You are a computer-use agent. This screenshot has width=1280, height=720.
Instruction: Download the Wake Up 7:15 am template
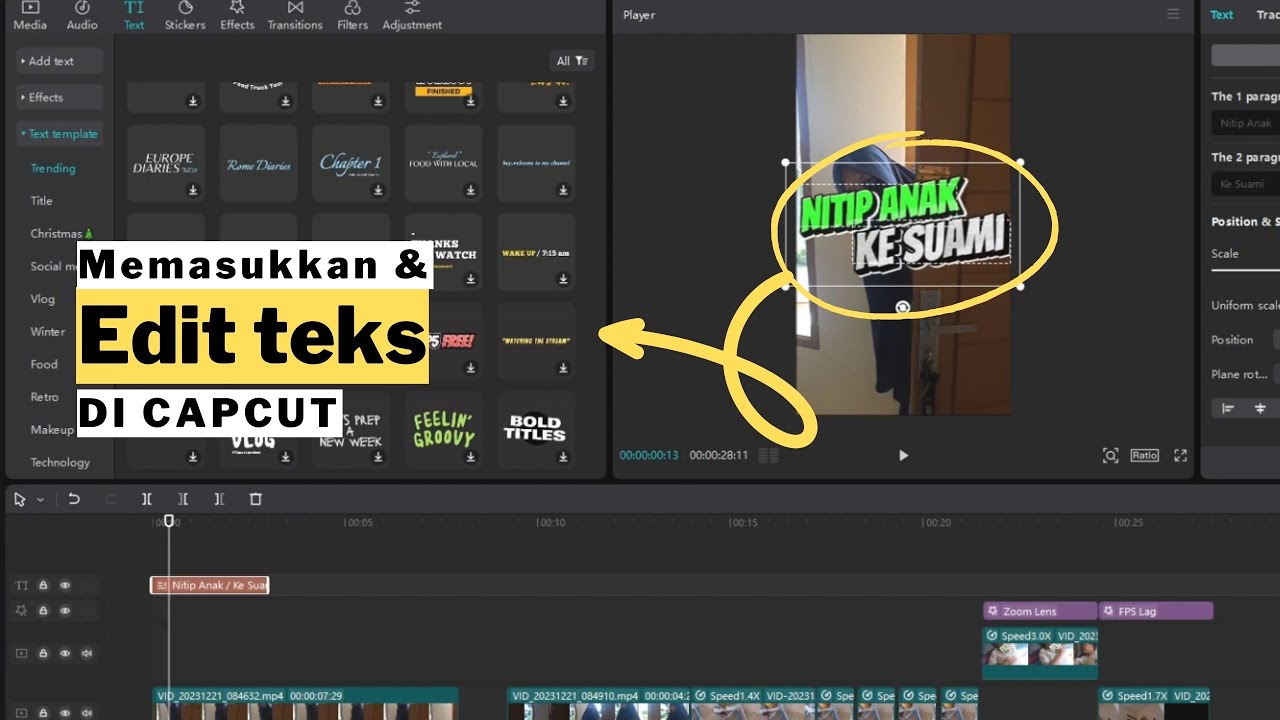point(563,279)
